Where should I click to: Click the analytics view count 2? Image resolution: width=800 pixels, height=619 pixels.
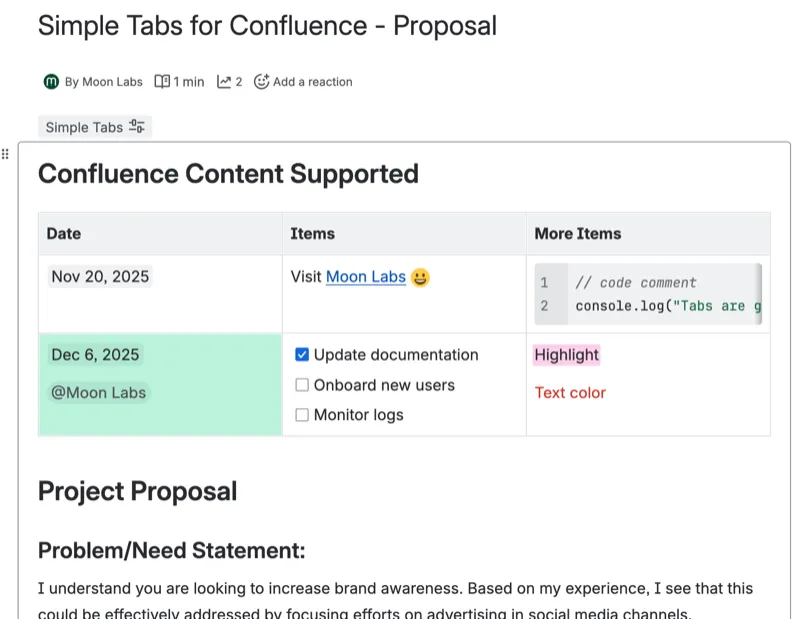click(239, 82)
